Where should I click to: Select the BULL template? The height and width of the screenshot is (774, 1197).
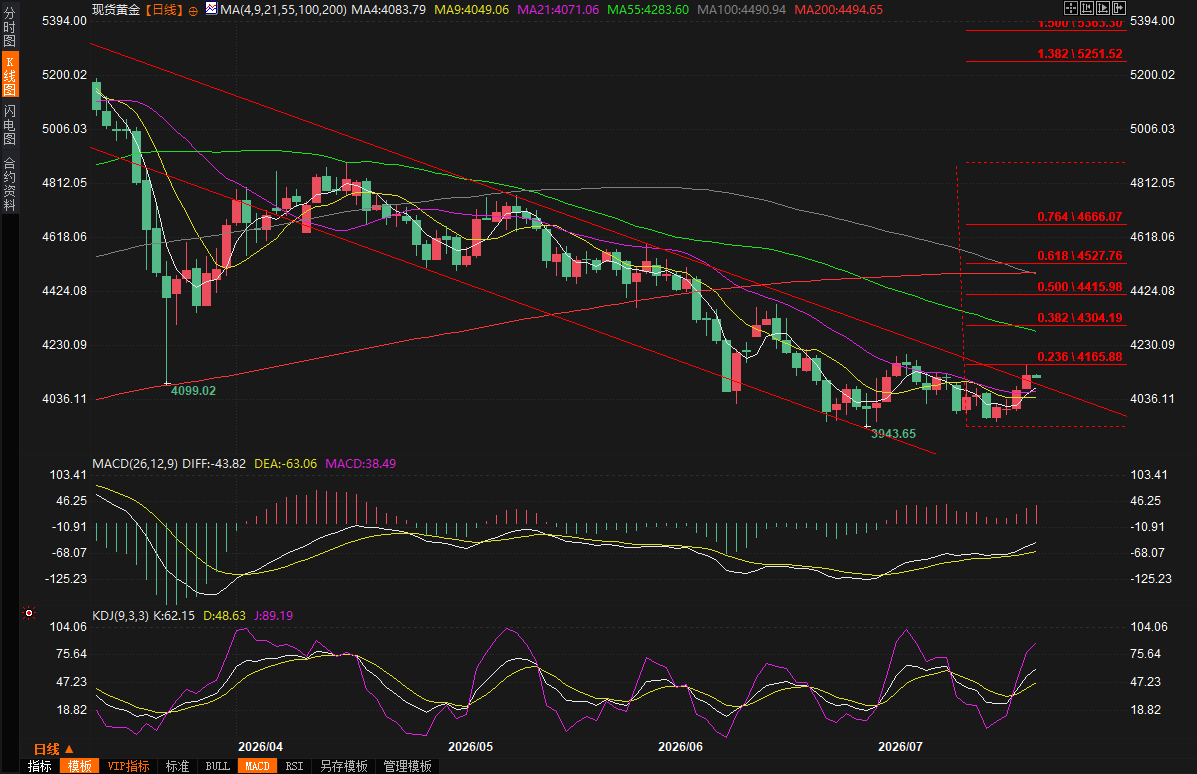coord(218,766)
